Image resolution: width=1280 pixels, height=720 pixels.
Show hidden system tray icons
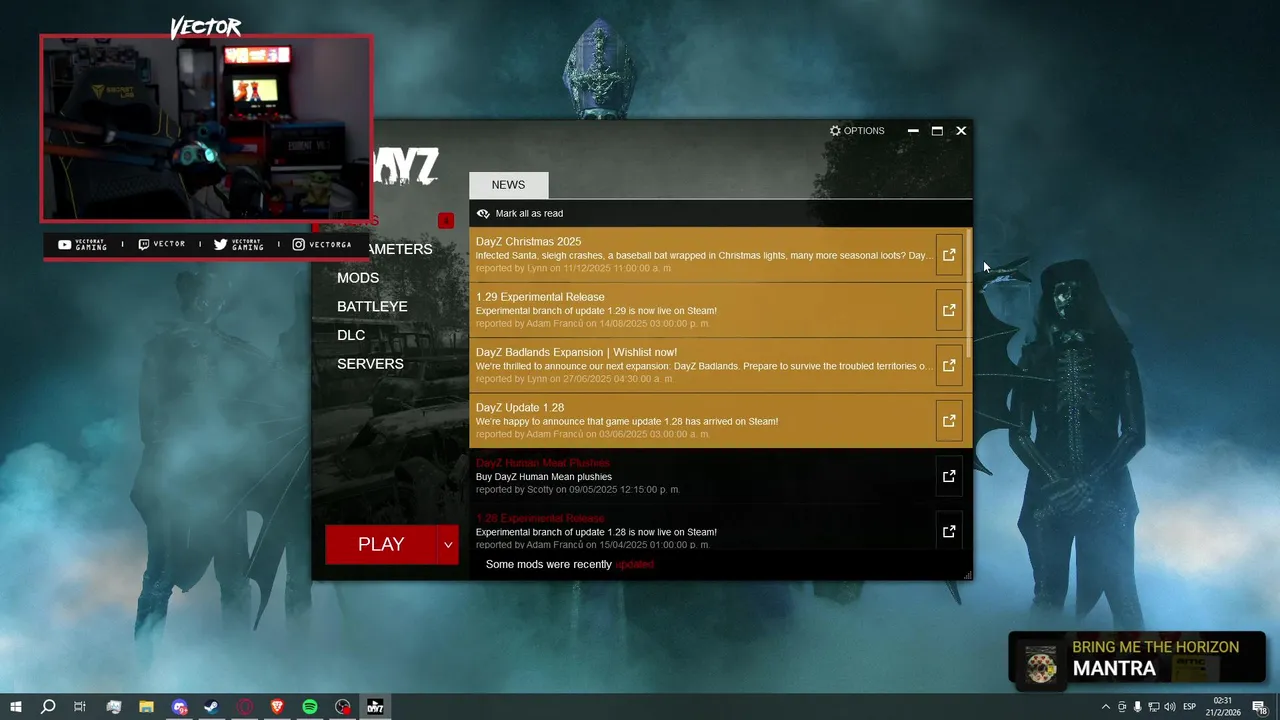tap(1106, 707)
